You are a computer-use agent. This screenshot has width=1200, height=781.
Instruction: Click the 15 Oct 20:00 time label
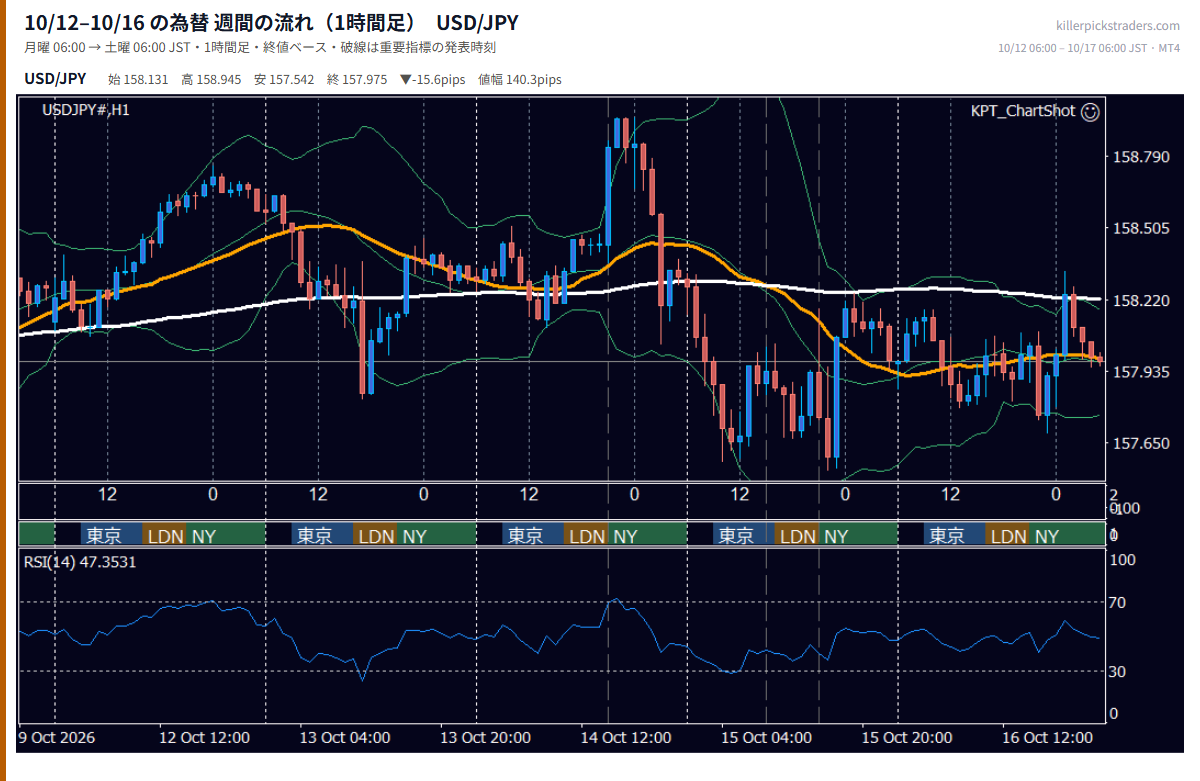906,737
